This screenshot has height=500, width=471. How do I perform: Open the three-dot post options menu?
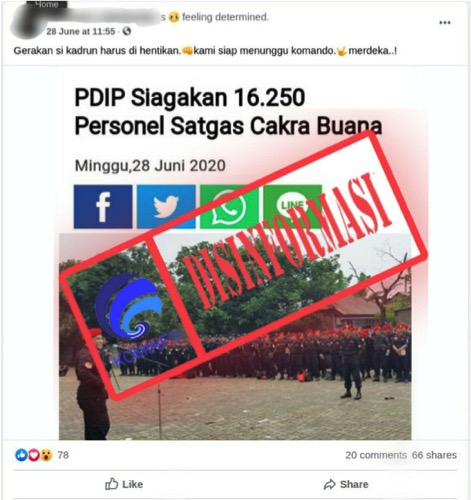445,23
